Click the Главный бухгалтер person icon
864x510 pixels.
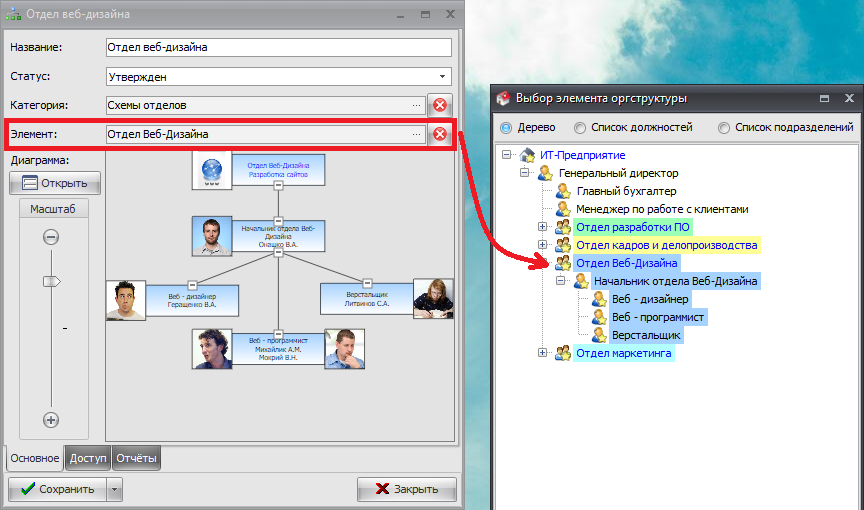click(563, 191)
